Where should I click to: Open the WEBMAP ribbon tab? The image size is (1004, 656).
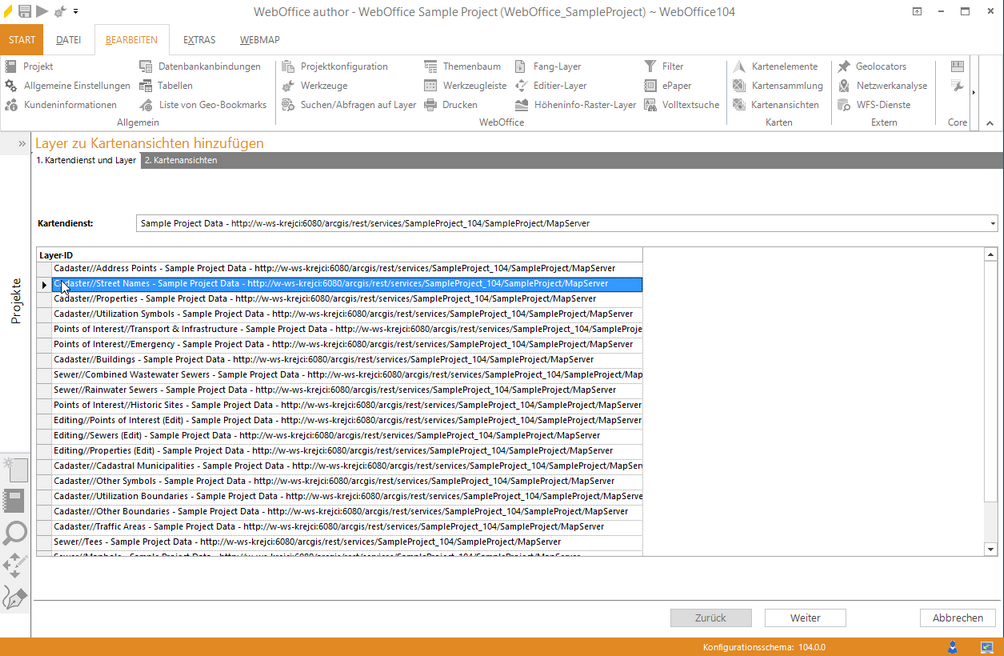(259, 40)
